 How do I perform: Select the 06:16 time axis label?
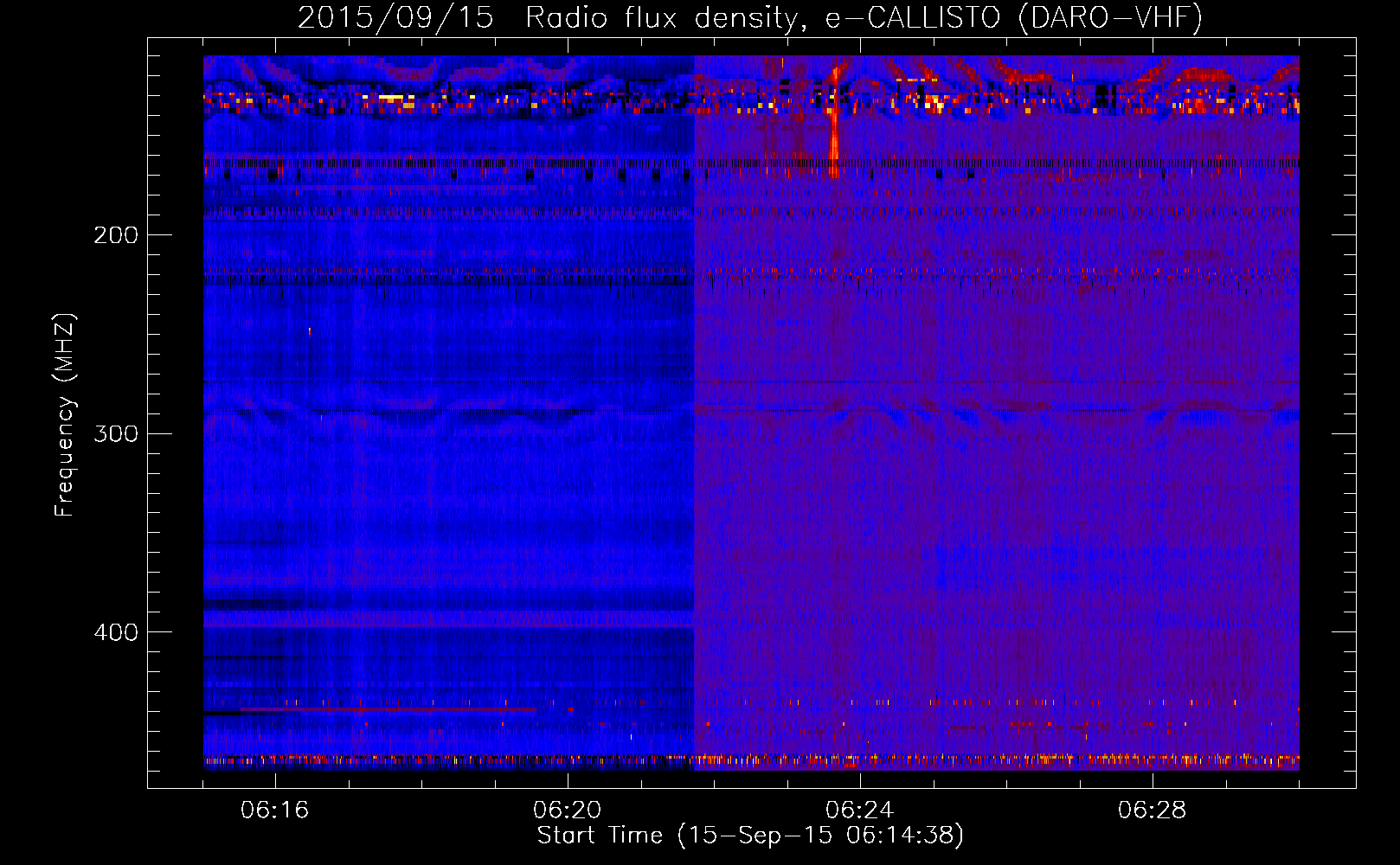pos(274,811)
